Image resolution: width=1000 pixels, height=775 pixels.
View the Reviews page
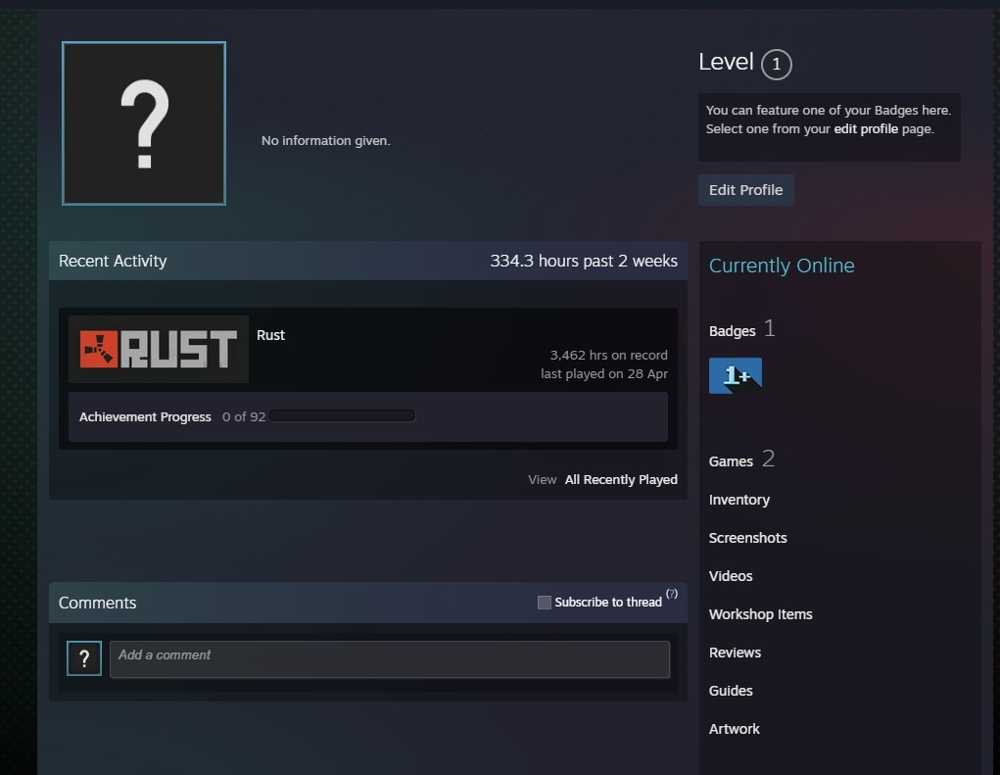[x=735, y=653]
